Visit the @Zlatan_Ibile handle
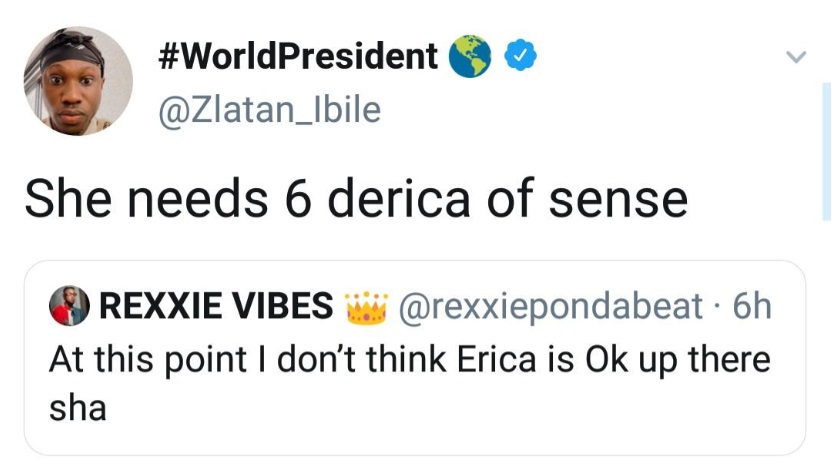 270,107
